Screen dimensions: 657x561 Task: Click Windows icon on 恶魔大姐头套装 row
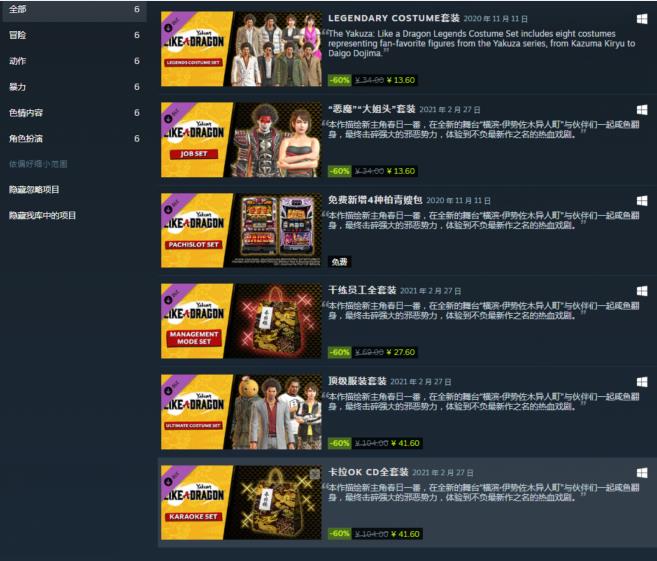coord(642,110)
